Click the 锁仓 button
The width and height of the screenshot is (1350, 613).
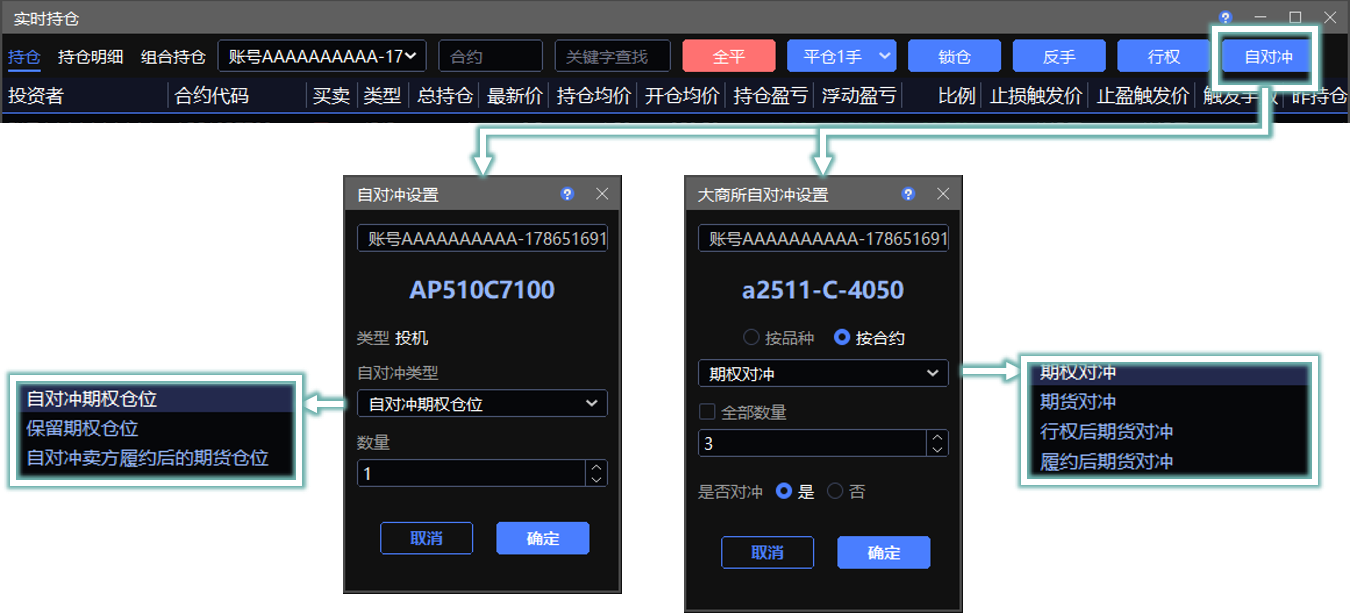coord(954,56)
